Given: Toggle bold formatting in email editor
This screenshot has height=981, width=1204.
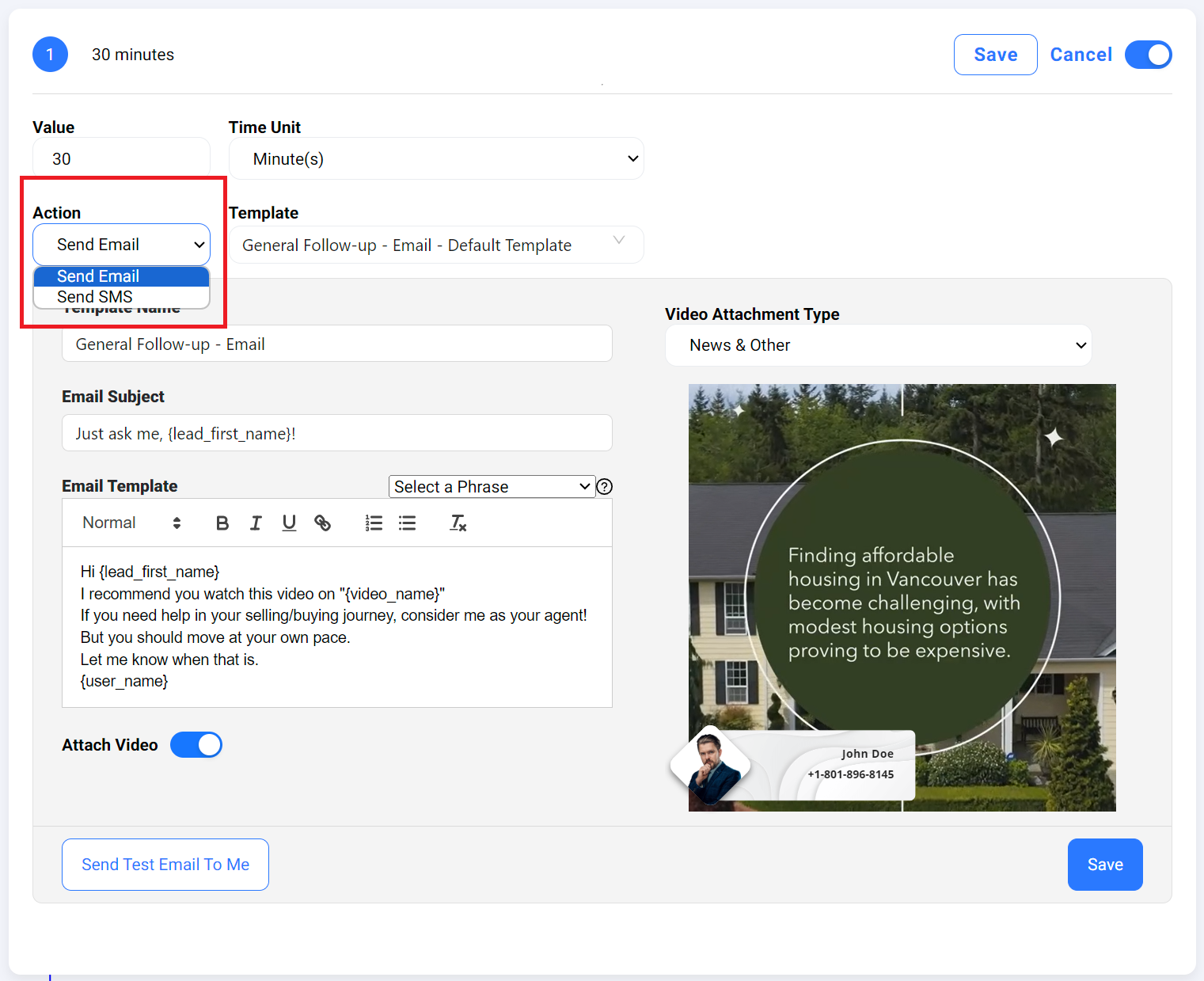Looking at the screenshot, I should tap(222, 523).
